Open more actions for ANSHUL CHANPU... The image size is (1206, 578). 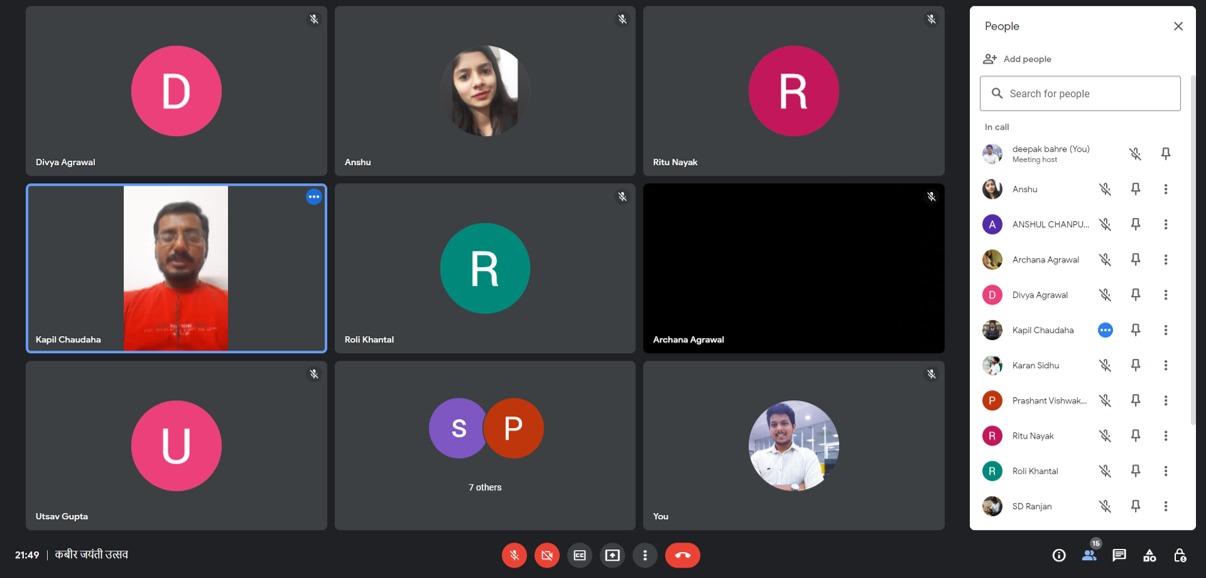[1166, 224]
